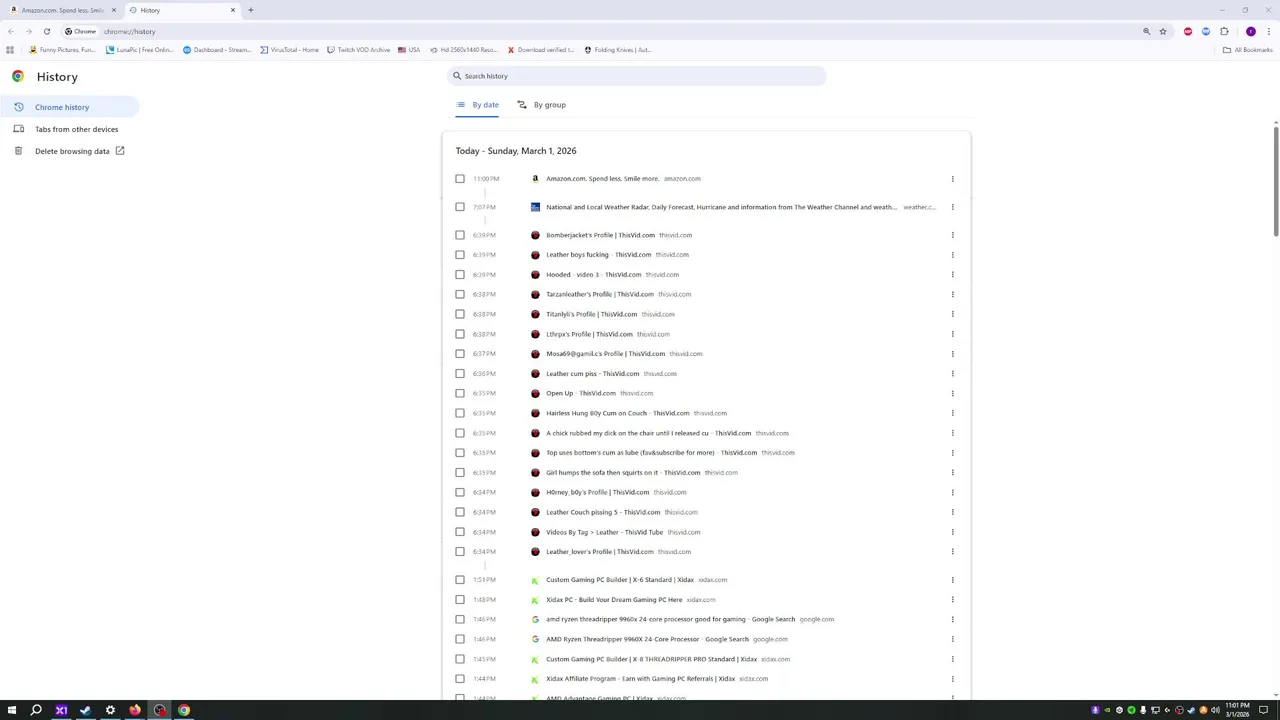The image size is (1280, 720).
Task: Click the Chrome logo beside History heading
Action: pyautogui.click(x=18, y=76)
